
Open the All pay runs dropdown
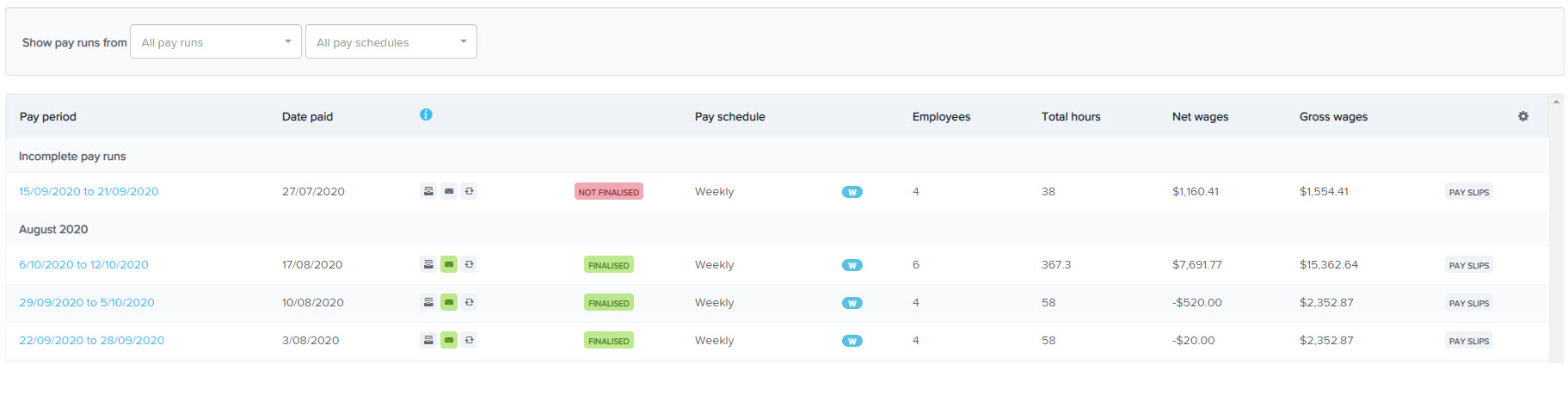tap(216, 41)
